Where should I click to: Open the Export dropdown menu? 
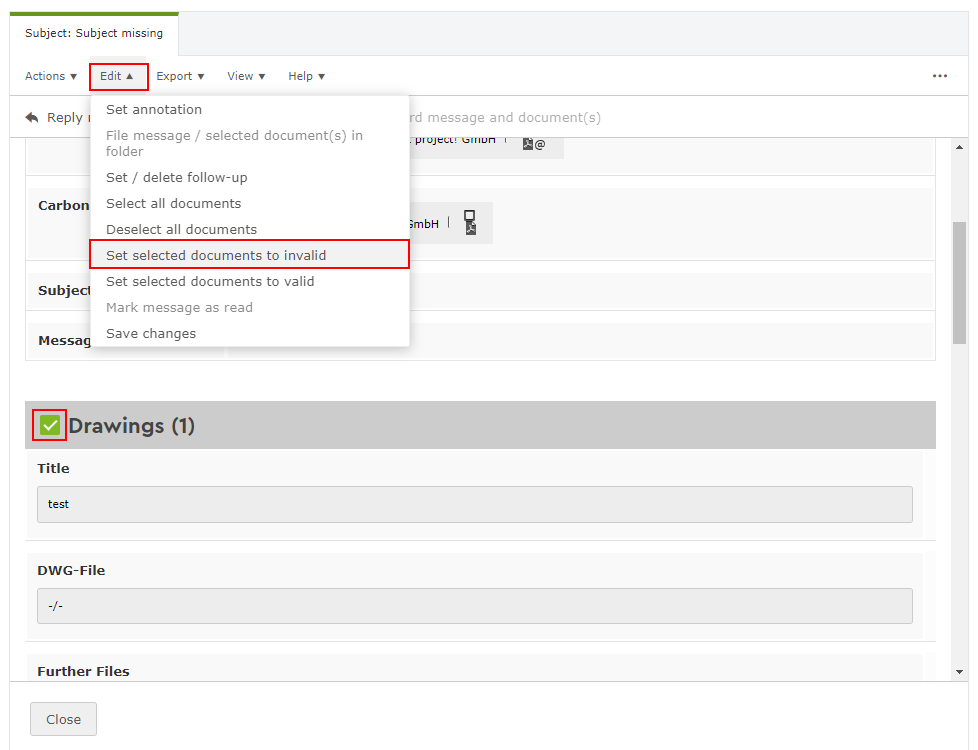(180, 76)
